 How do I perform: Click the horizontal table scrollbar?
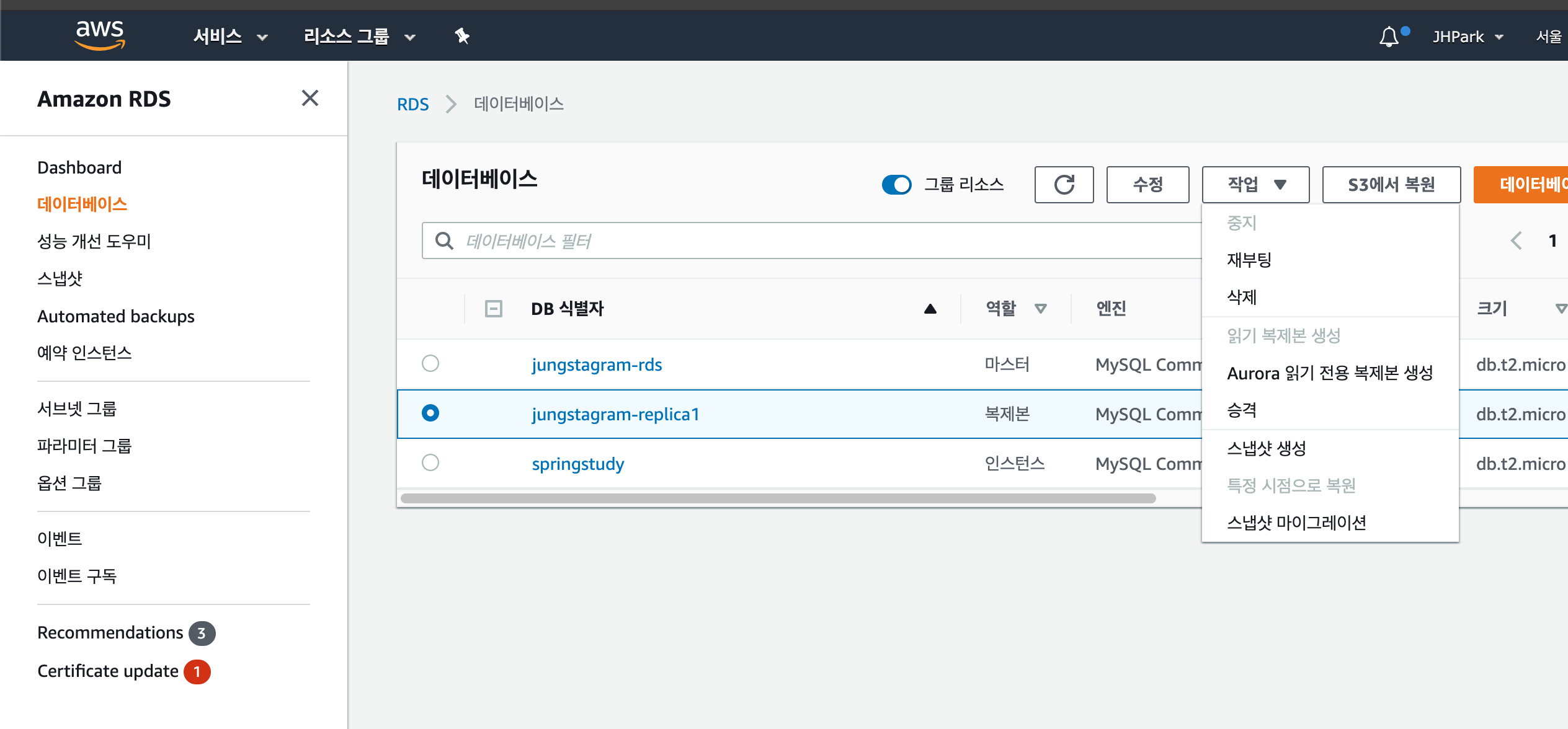778,498
